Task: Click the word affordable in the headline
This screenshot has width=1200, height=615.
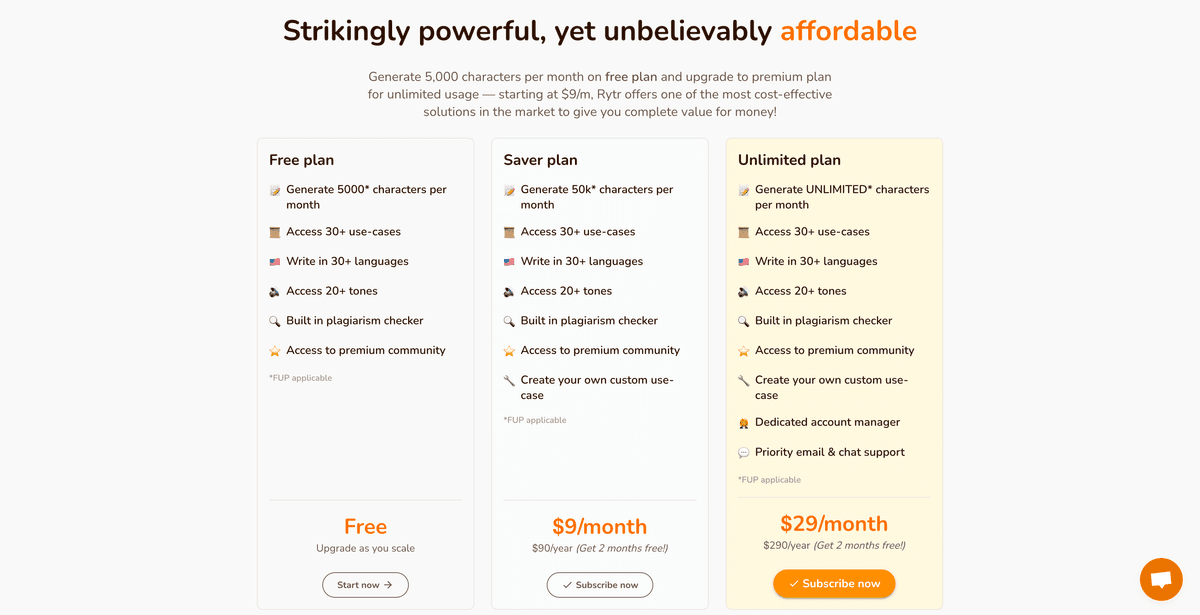Action: [x=849, y=31]
